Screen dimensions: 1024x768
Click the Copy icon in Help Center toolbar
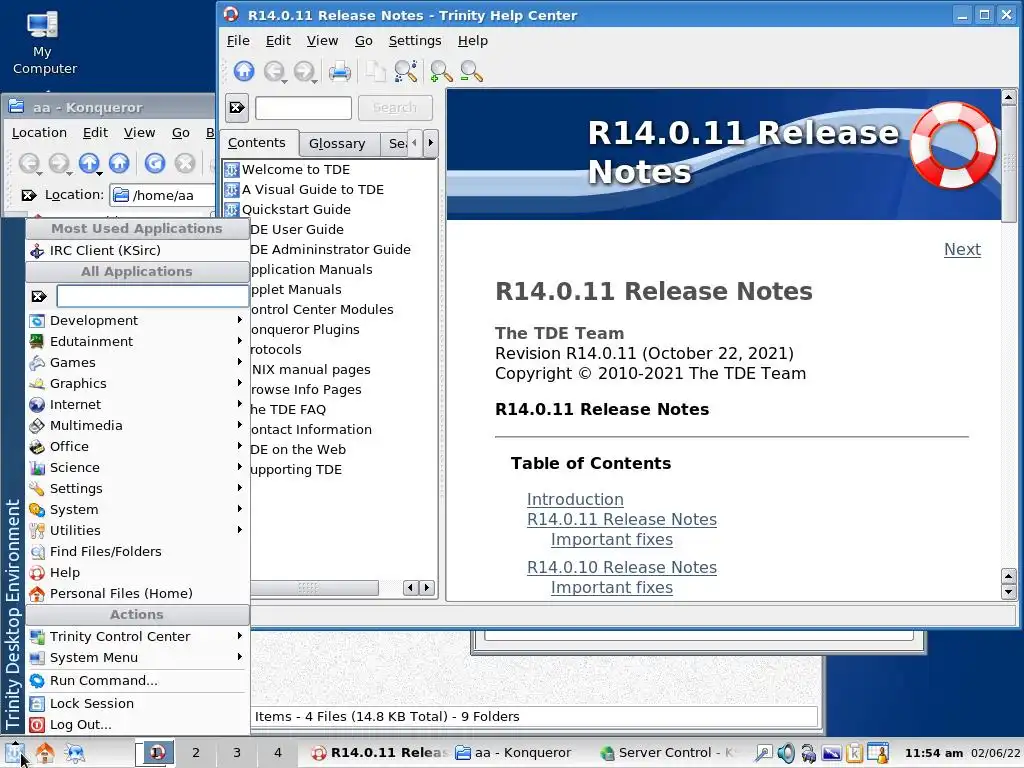click(x=375, y=71)
